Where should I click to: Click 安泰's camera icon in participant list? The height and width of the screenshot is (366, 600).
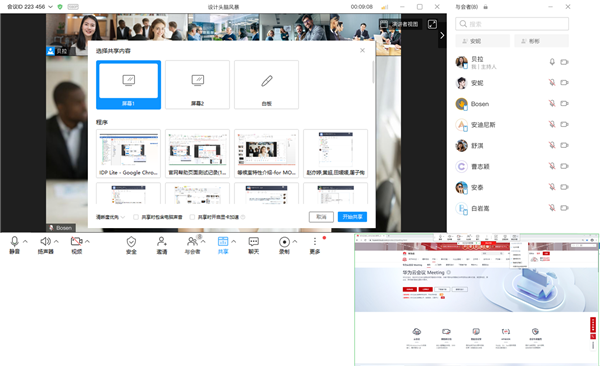coord(564,187)
